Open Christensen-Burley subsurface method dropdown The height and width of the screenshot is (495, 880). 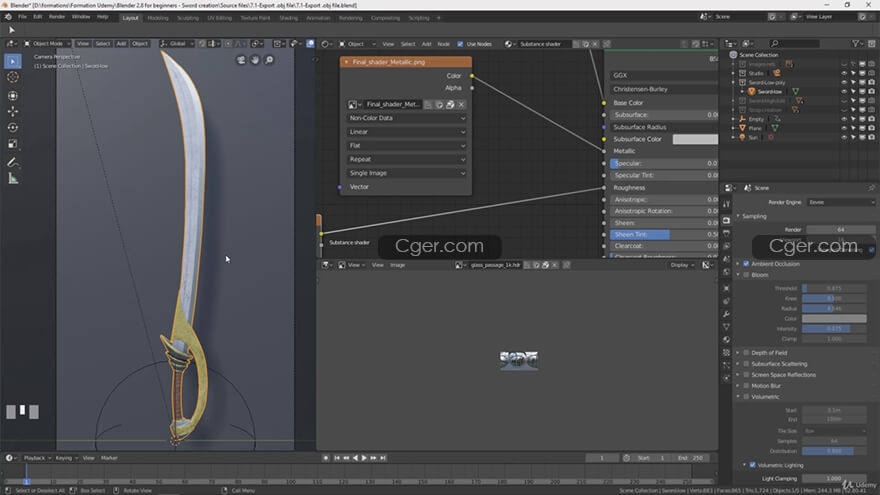tap(663, 89)
